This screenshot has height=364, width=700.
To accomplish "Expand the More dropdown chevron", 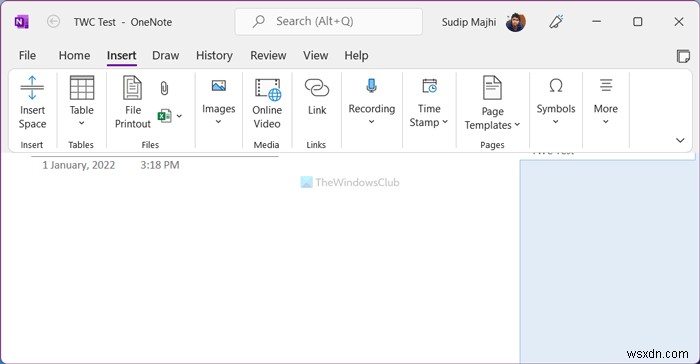I will [x=606, y=121].
